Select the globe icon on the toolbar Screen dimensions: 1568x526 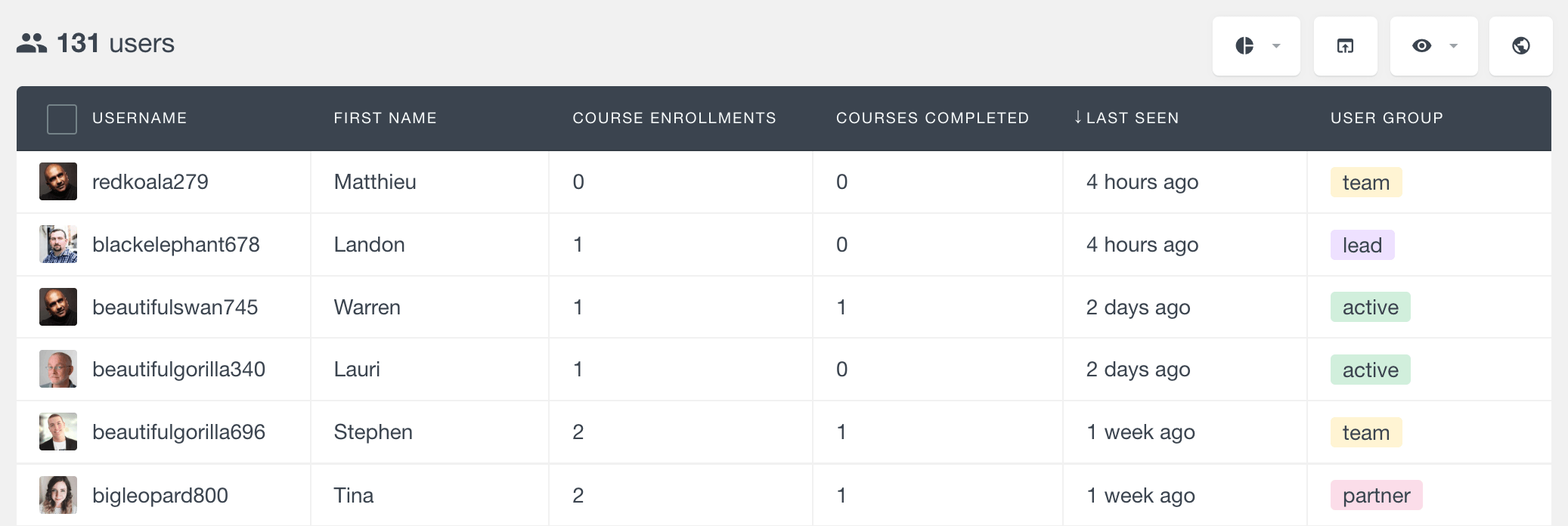(x=1521, y=46)
